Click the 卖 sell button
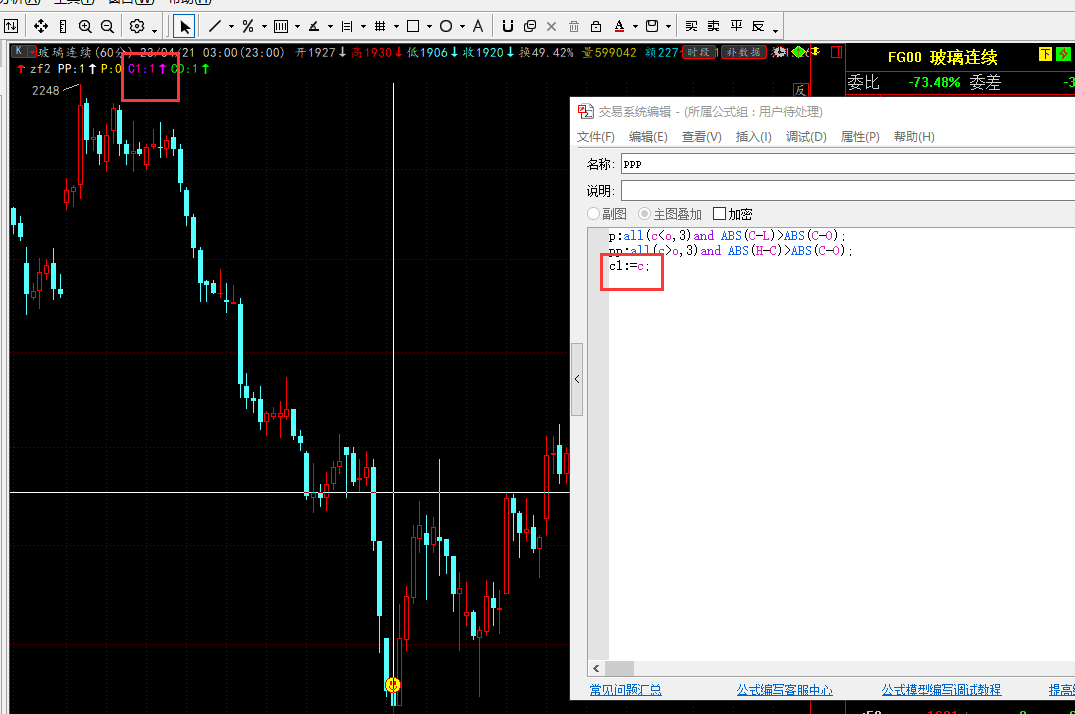1075x714 pixels. (713, 26)
